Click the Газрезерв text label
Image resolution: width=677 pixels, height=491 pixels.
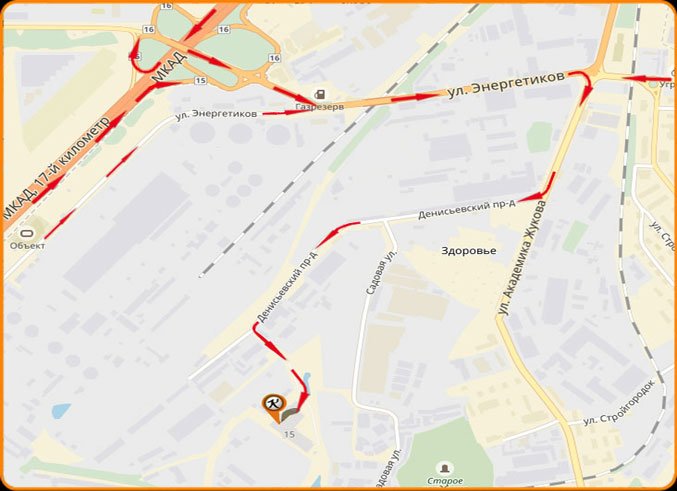point(320,107)
